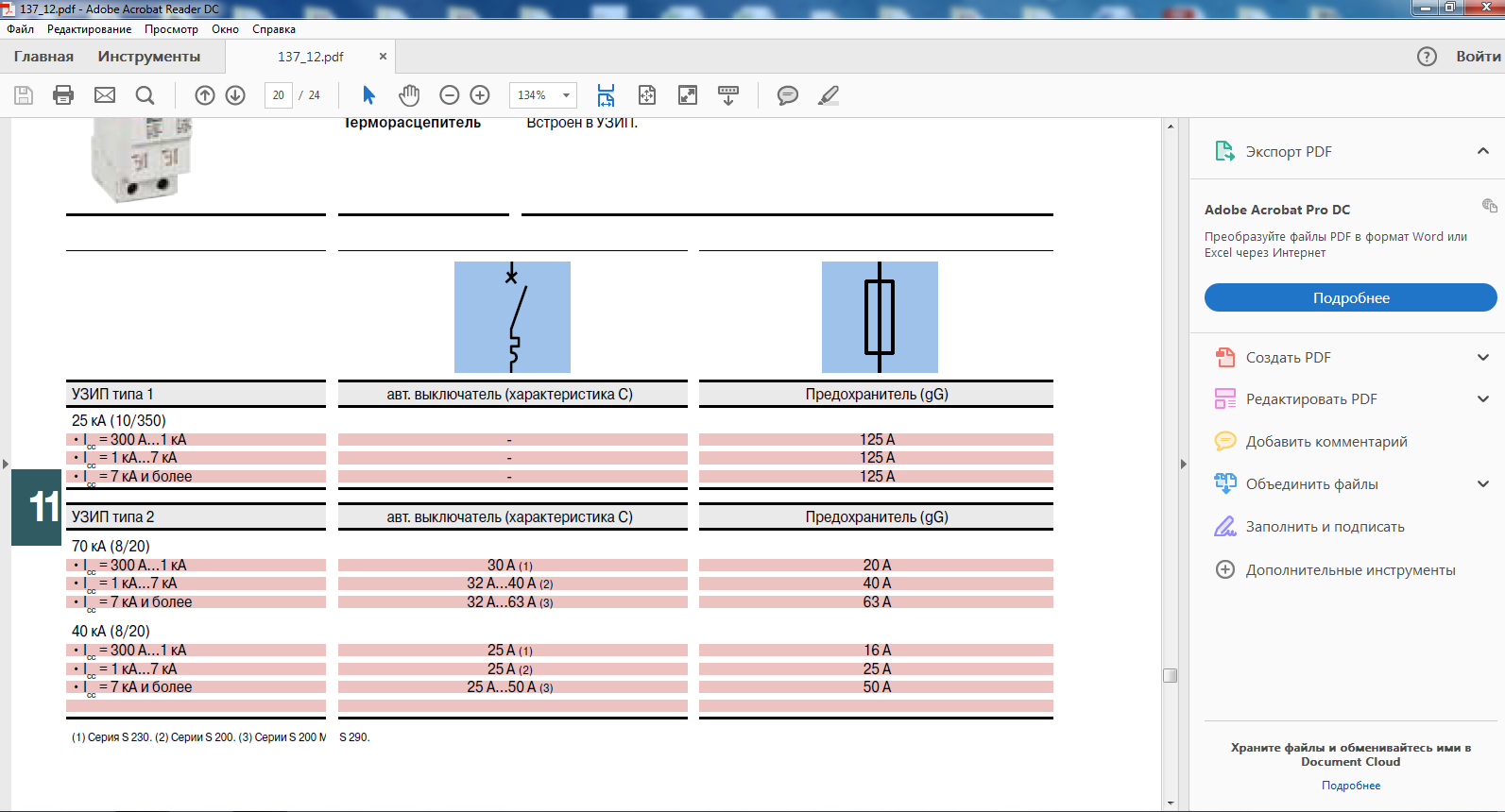This screenshot has width=1505, height=812.
Task: Open the Редактирование menu
Action: [89, 29]
